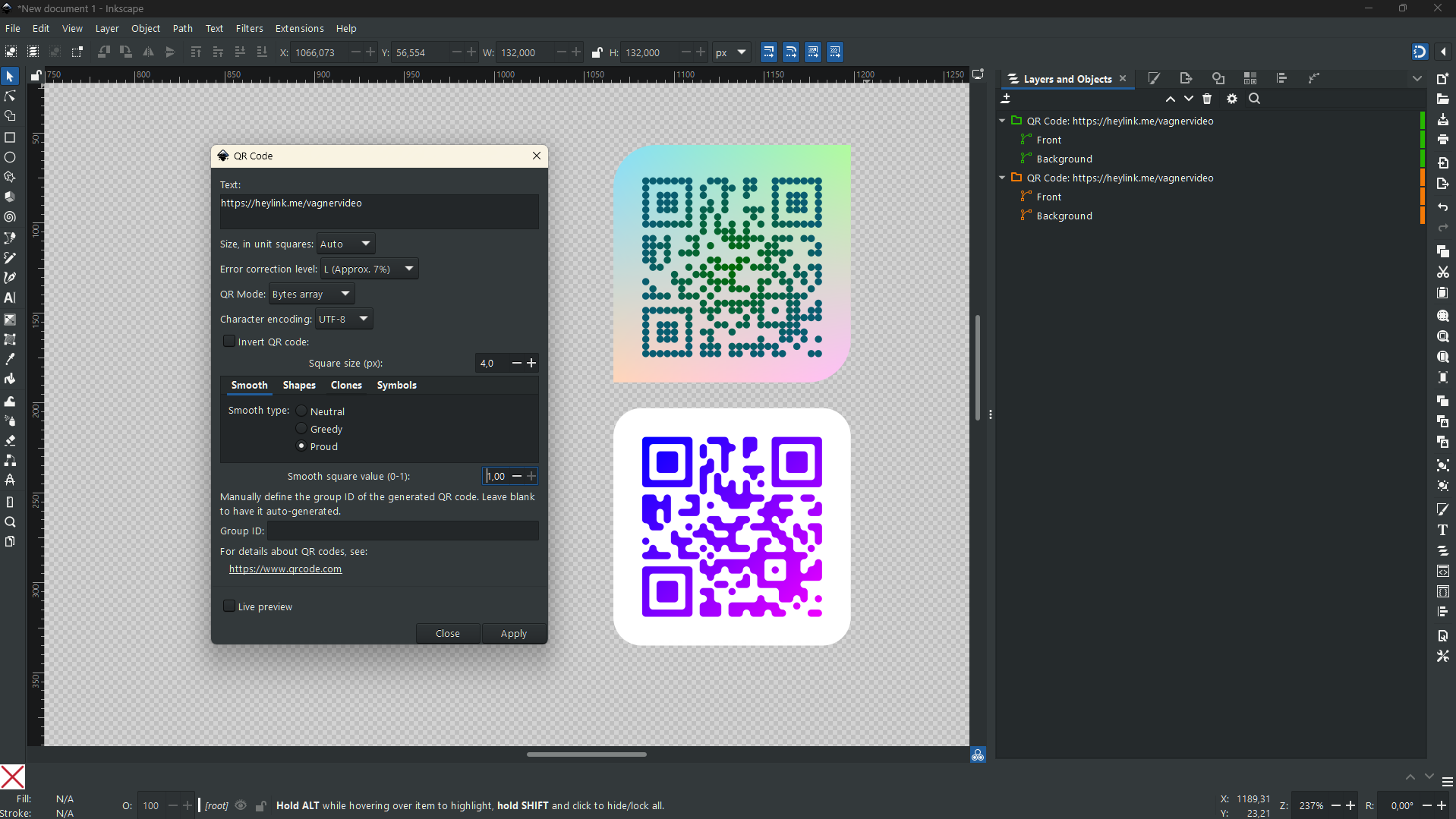Select the Connector tool
Image resolution: width=1456 pixels, height=819 pixels.
click(x=10, y=460)
